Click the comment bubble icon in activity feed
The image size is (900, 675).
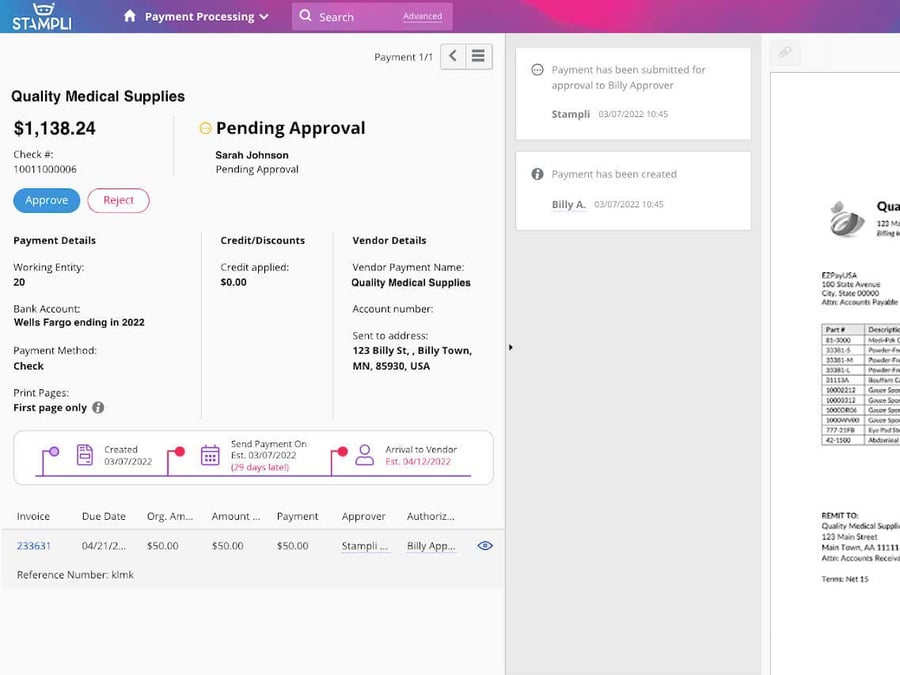537,70
